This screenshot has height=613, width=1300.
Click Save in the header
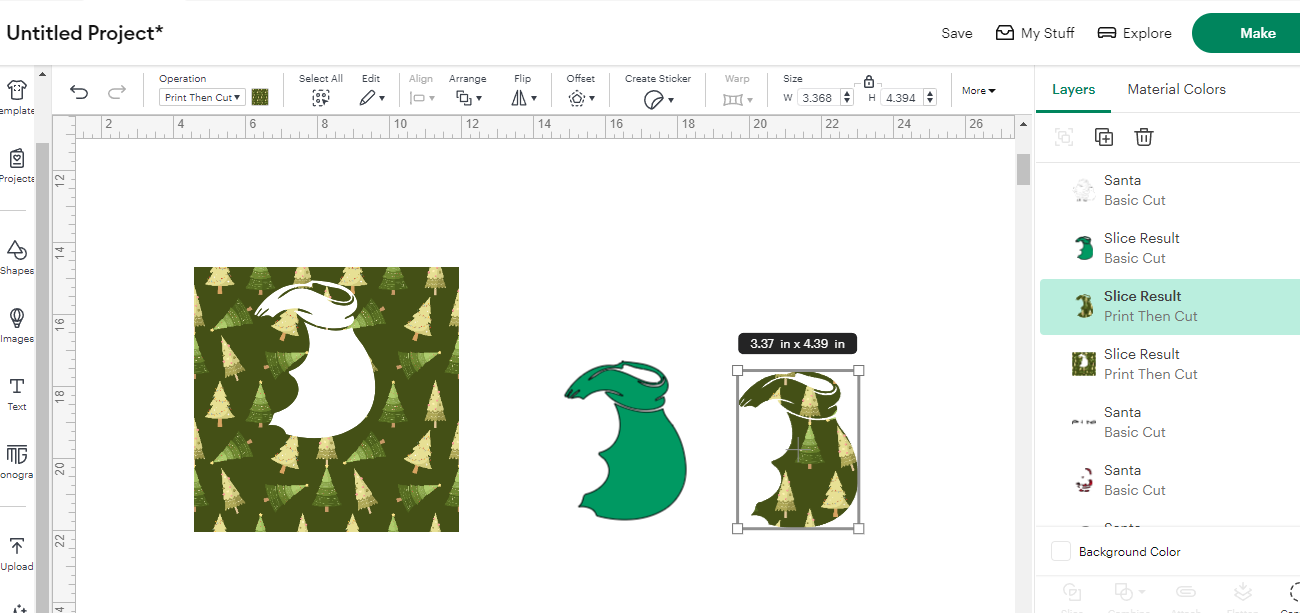pos(956,33)
